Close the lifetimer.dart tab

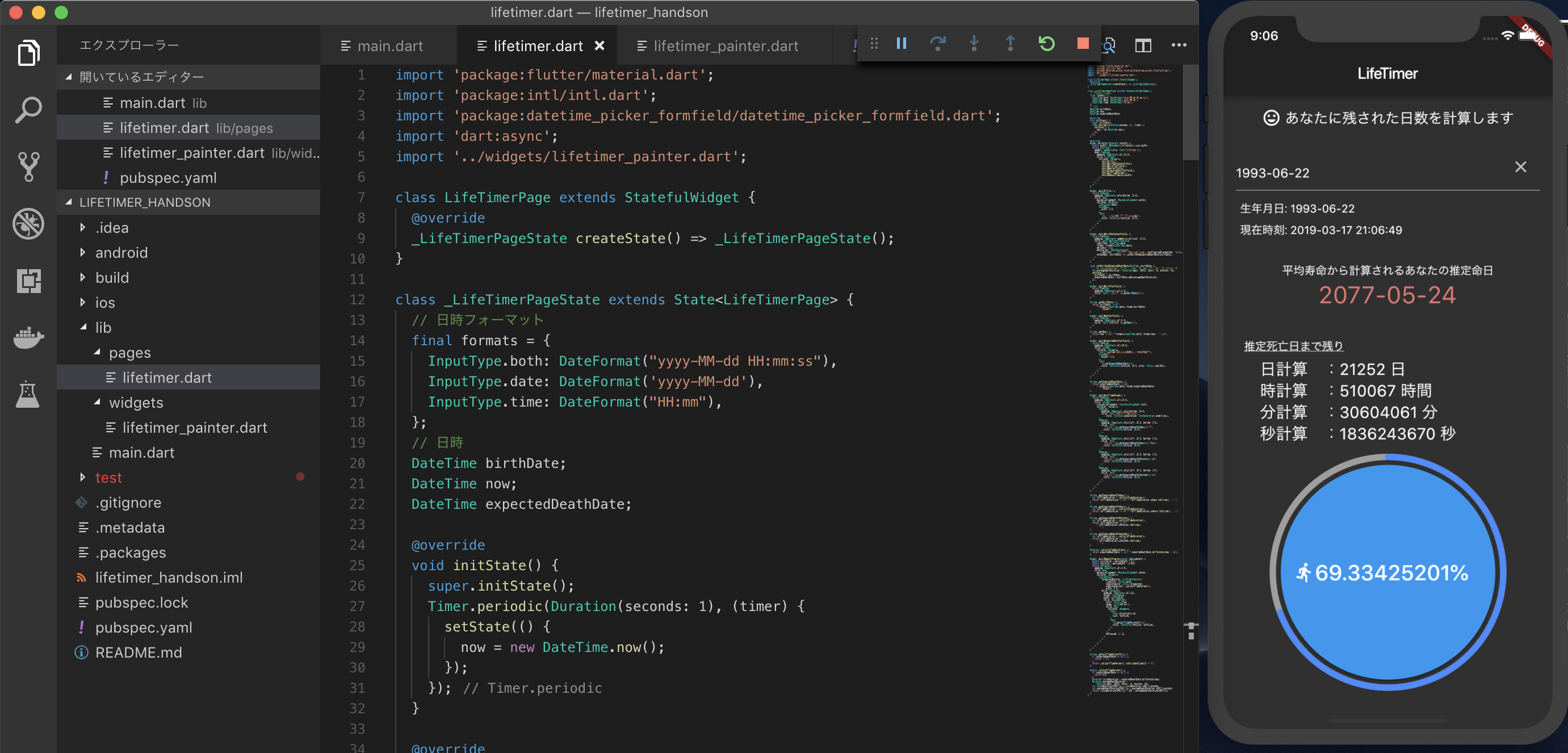pos(599,46)
